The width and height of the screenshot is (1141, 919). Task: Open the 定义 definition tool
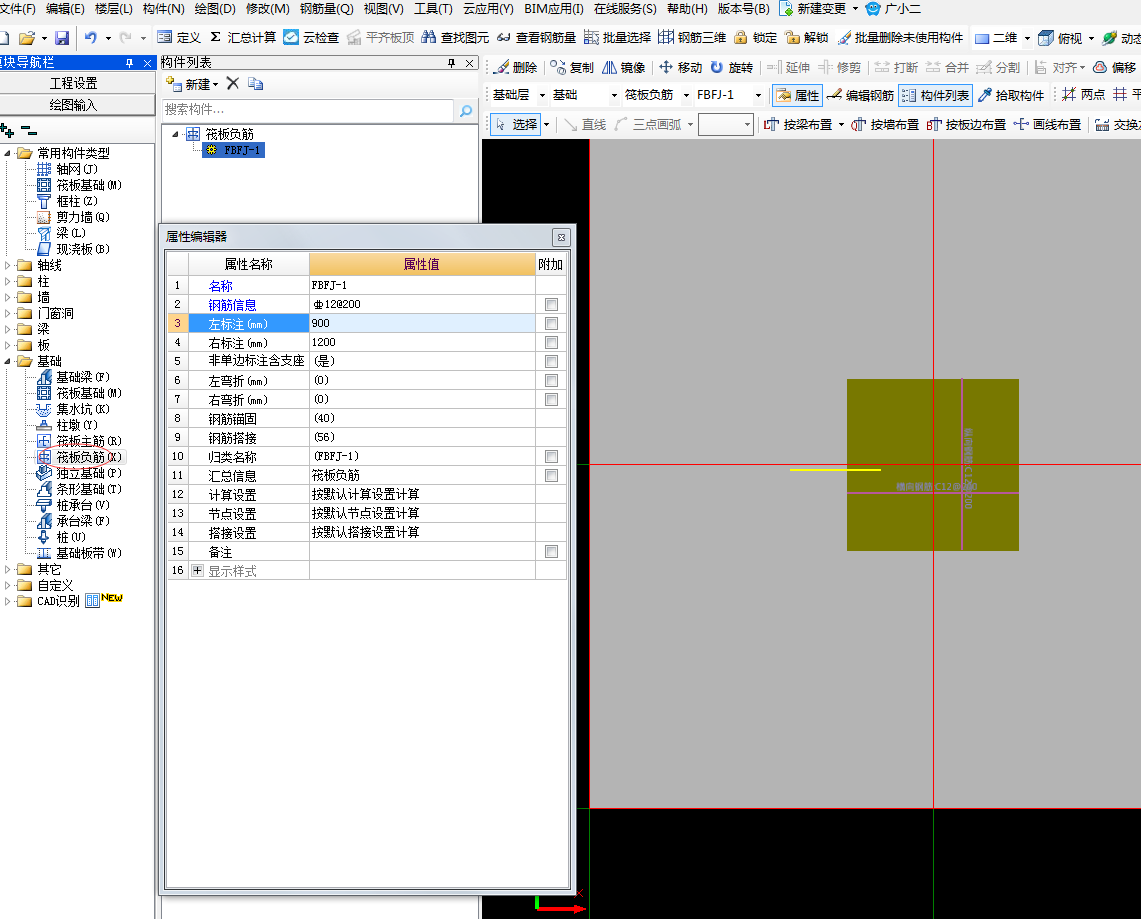pyautogui.click(x=179, y=38)
